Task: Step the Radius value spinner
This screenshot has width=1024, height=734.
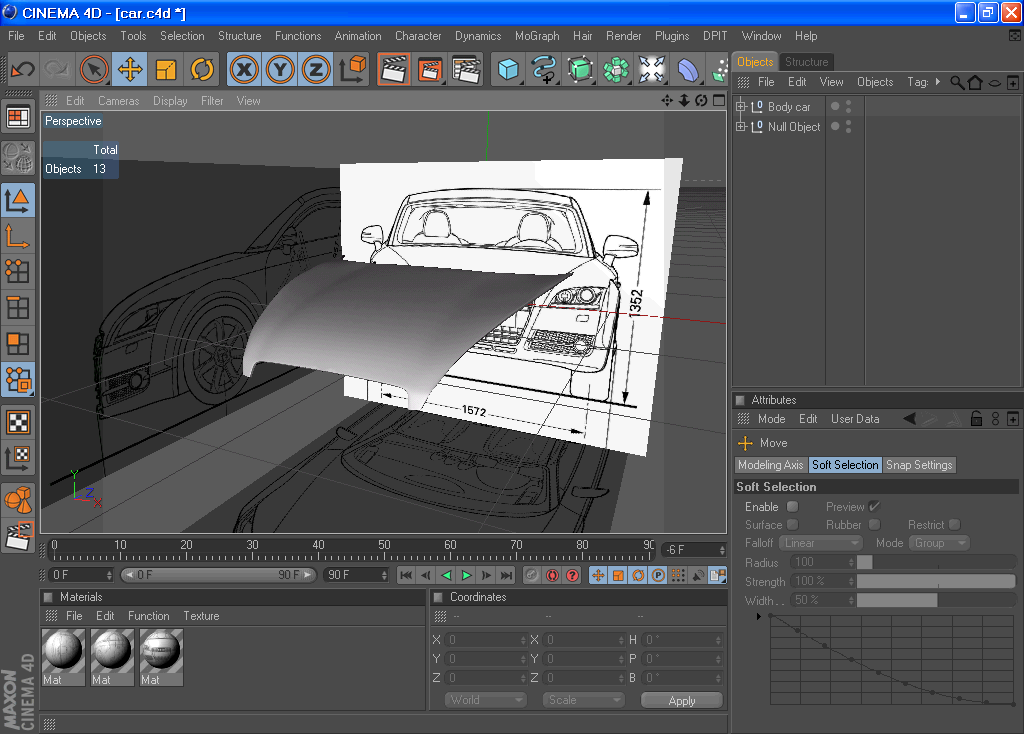Action: [851, 562]
